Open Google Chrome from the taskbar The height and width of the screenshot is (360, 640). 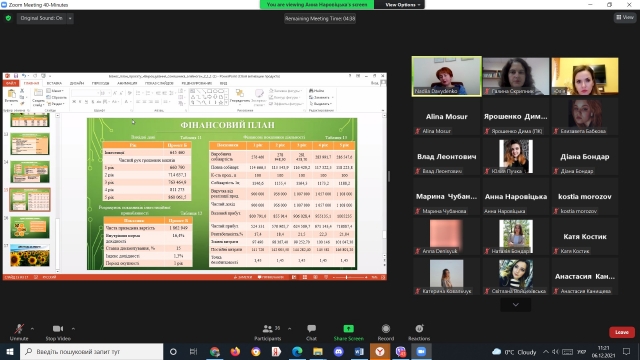point(215,351)
